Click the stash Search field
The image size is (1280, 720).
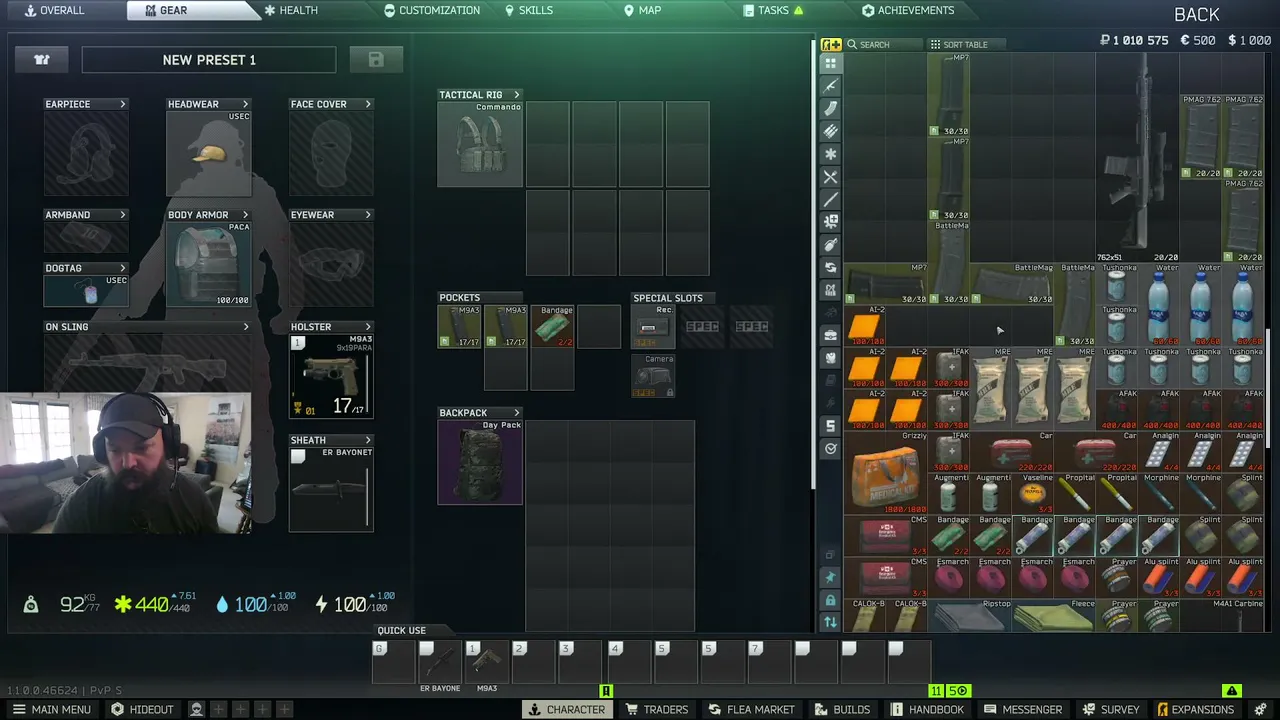882,44
